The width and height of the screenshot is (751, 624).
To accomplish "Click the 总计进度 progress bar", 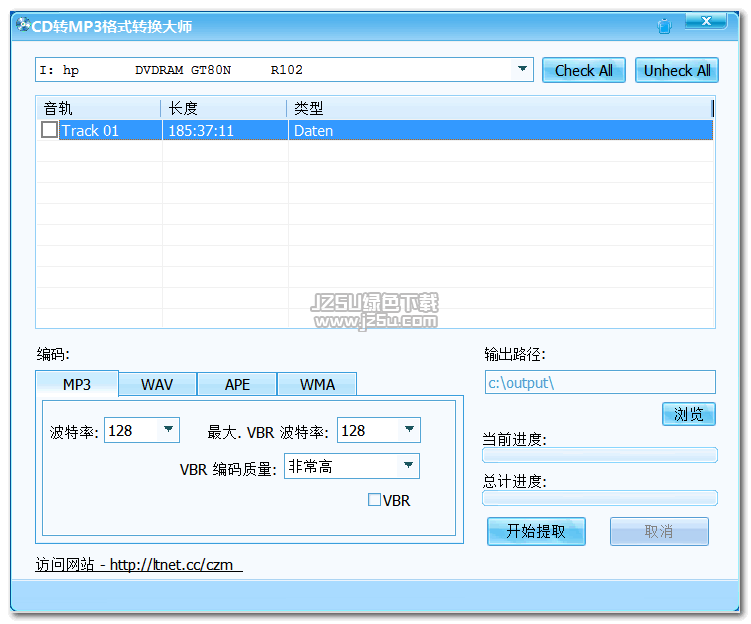I will coord(600,498).
